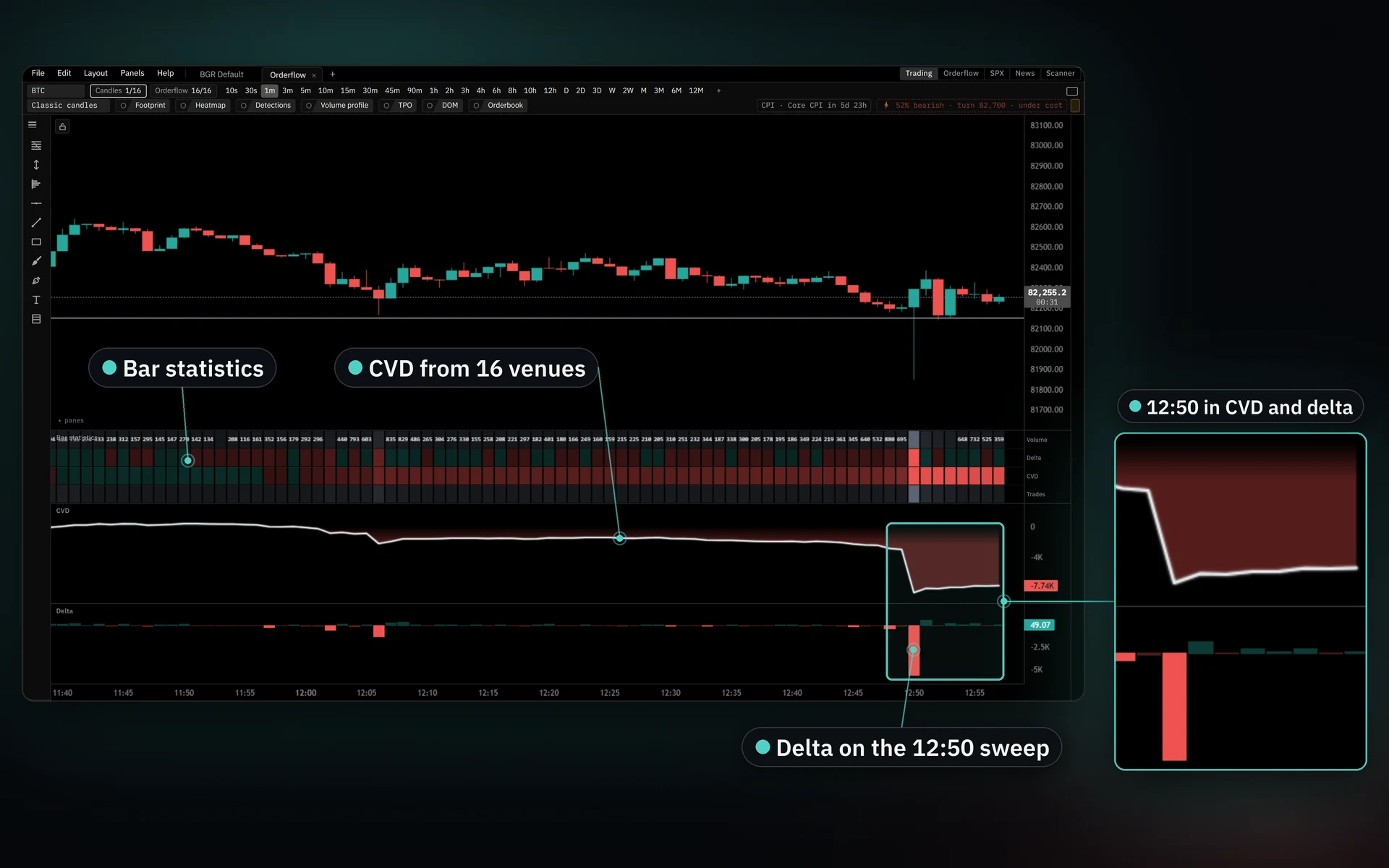Screen dimensions: 1389x868
Task: Toggle the Volume profile overlay
Action: click(337, 106)
